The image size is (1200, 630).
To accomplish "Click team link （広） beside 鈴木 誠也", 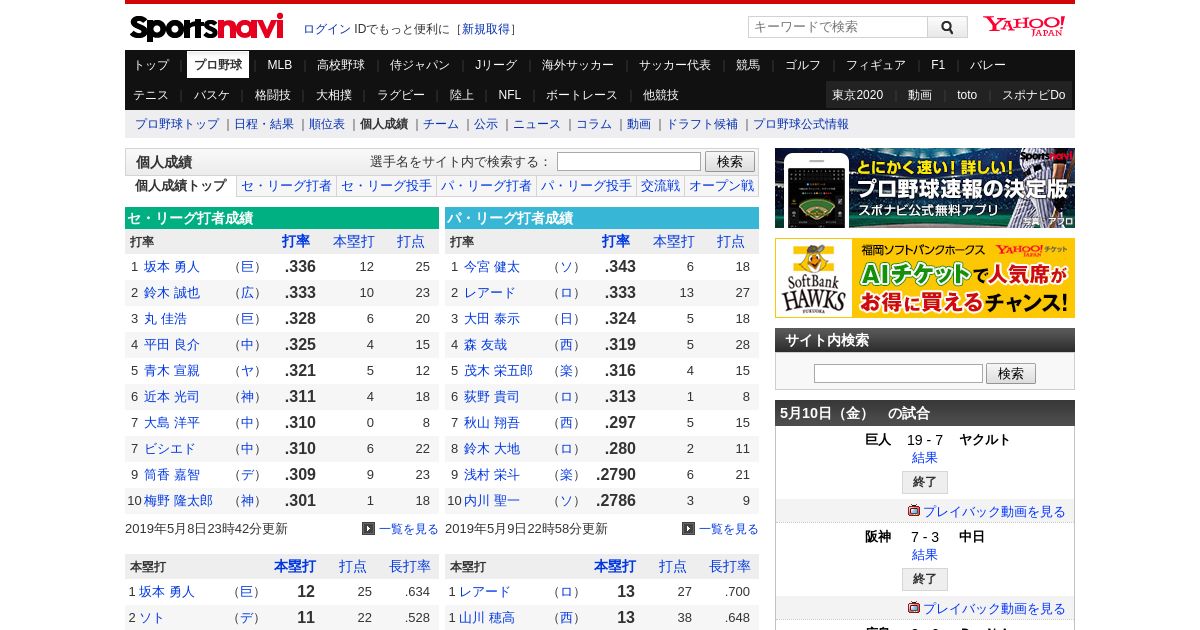I will click(x=248, y=293).
